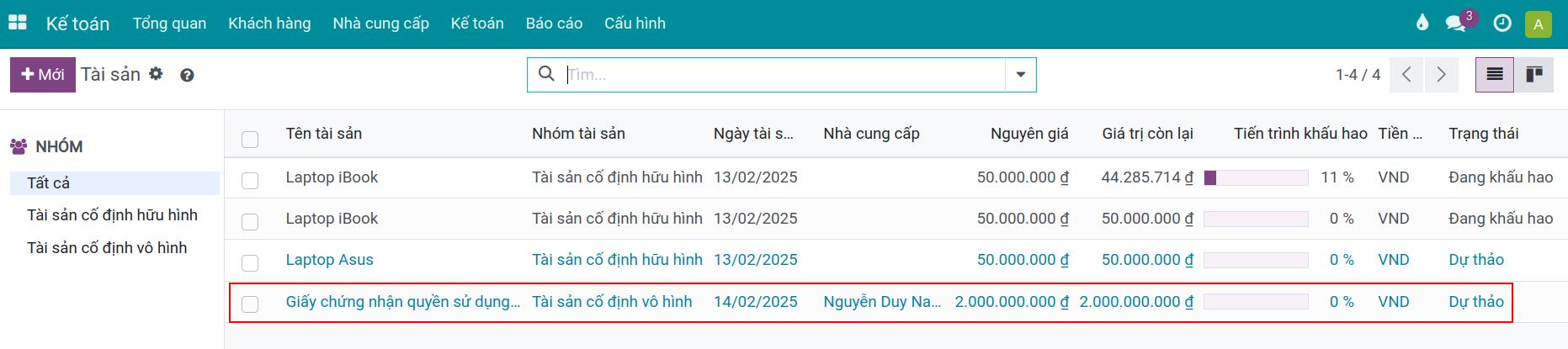
Task: Open the Laptop Asus asset record
Action: [329, 260]
